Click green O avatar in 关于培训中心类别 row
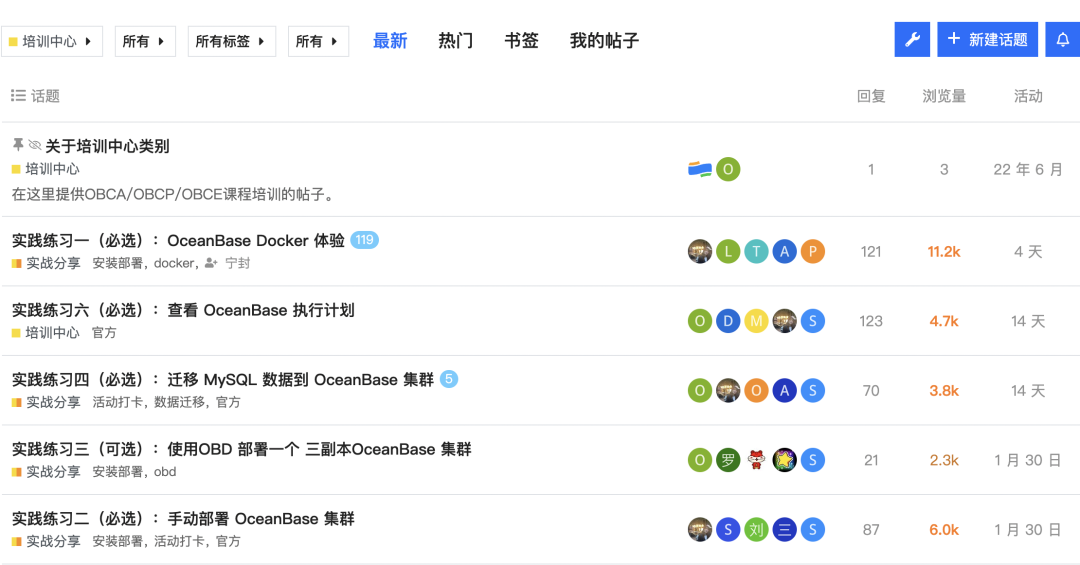The width and height of the screenshot is (1080, 565). coord(728,169)
